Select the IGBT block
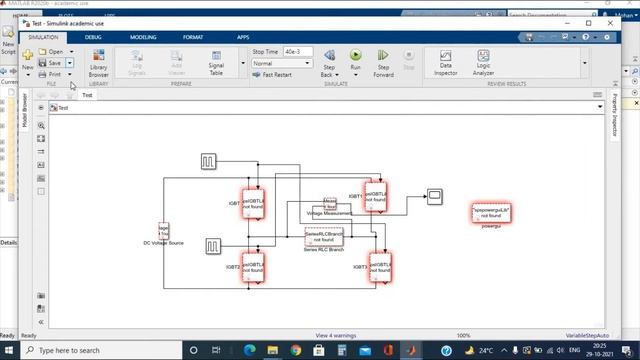This screenshot has height=360, width=640. click(253, 204)
